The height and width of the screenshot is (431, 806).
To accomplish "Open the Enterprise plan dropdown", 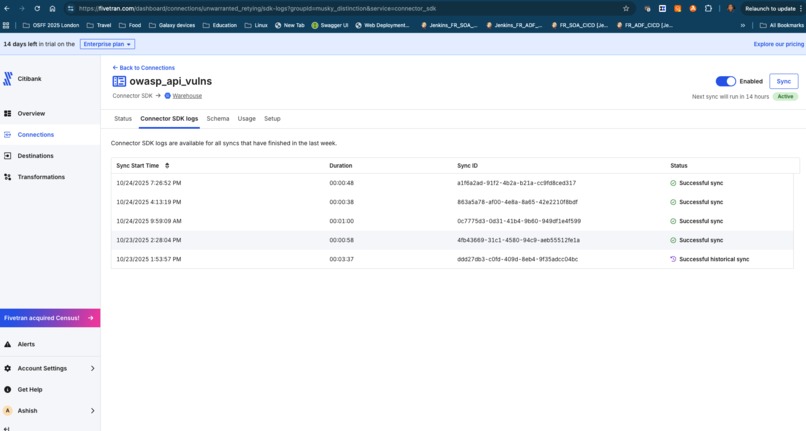I will point(107,44).
